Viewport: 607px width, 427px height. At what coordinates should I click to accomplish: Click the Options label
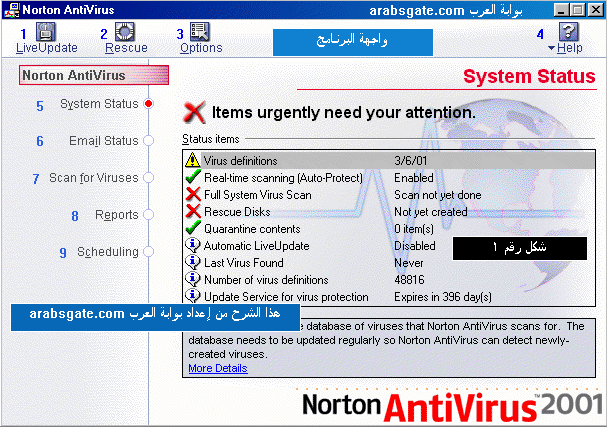201,48
